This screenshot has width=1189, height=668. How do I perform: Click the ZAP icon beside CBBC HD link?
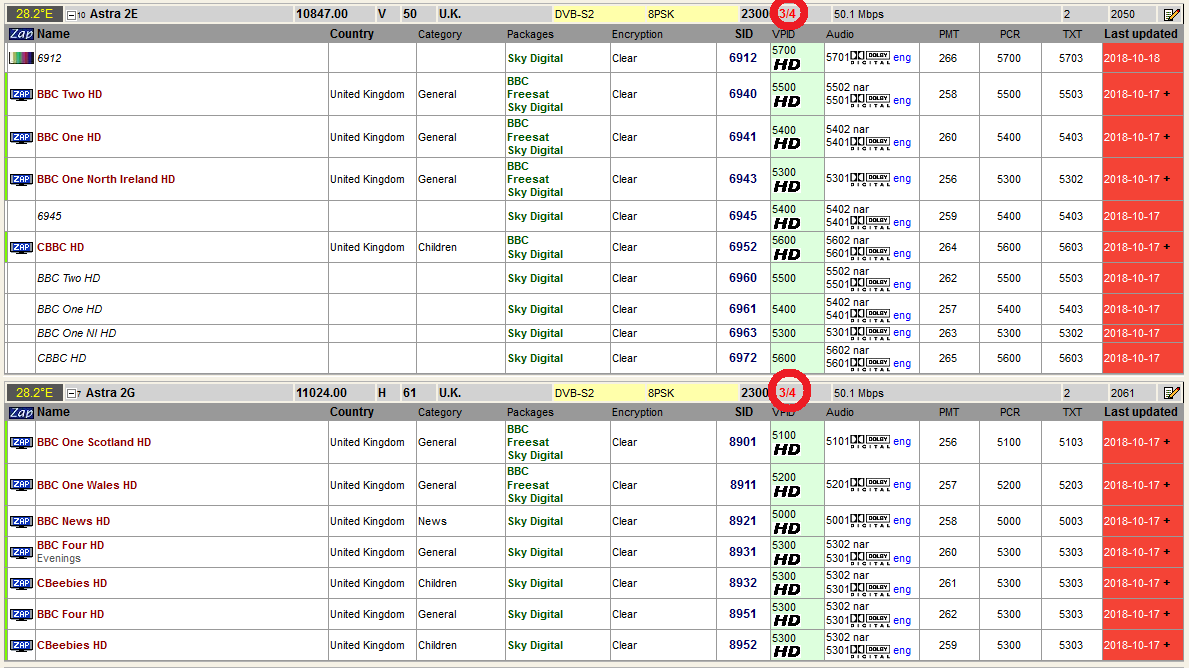pyautogui.click(x=21, y=247)
